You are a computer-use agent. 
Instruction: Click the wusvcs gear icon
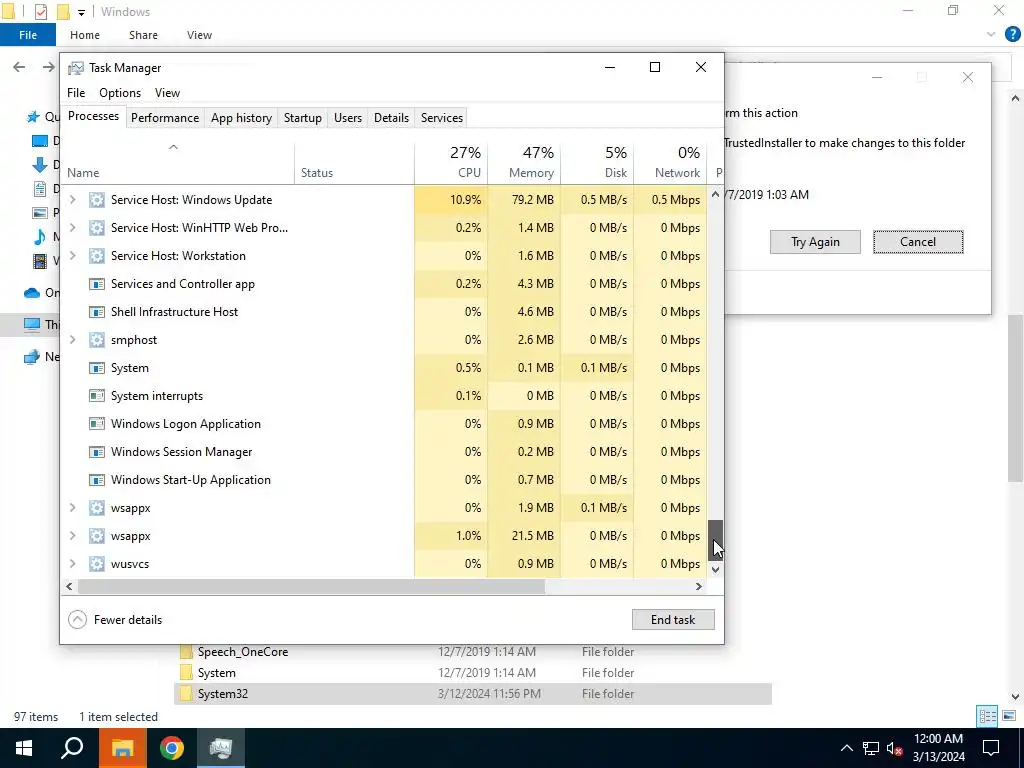tap(97, 564)
